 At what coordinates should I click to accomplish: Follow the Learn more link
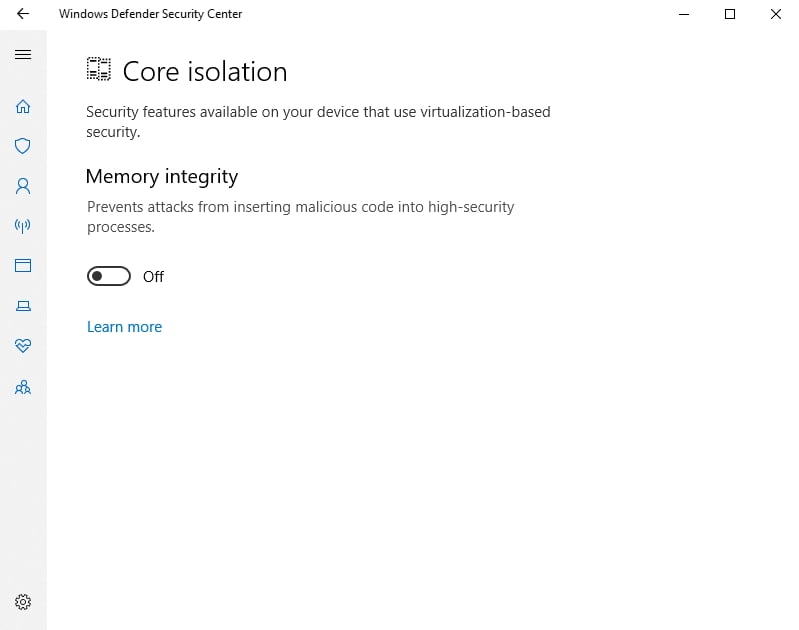coord(124,327)
